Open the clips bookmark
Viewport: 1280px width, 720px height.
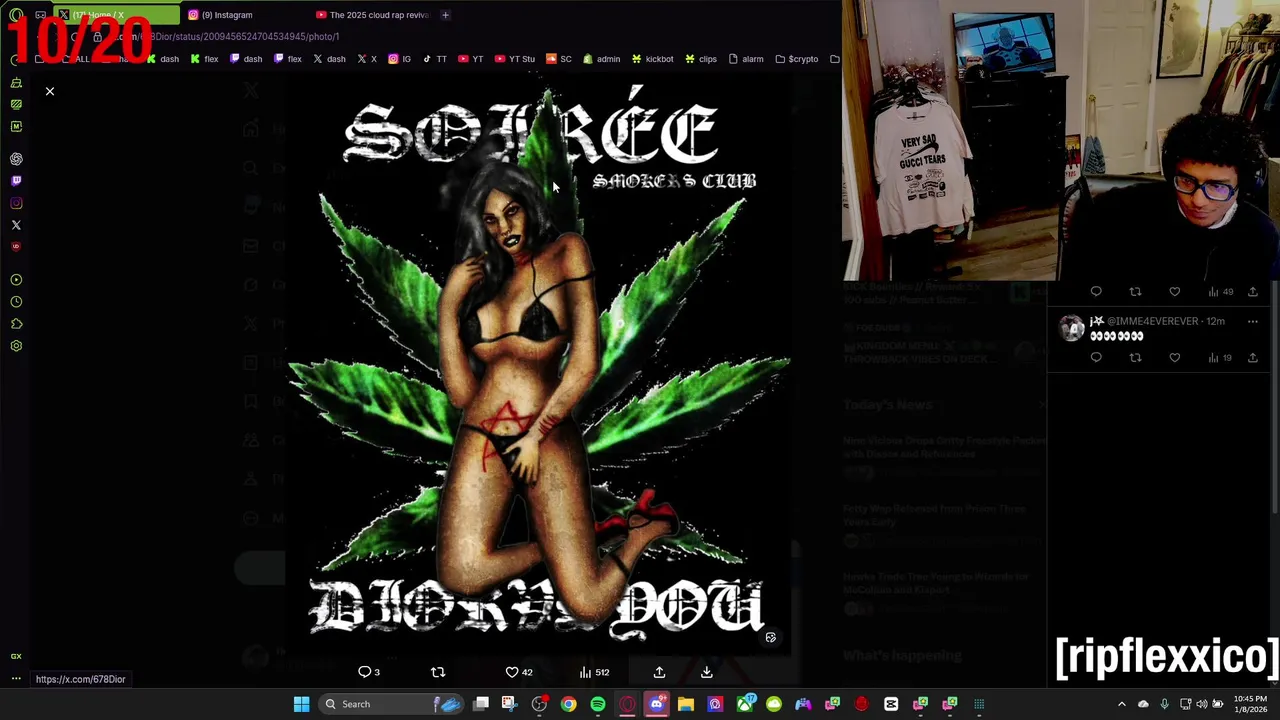700,59
